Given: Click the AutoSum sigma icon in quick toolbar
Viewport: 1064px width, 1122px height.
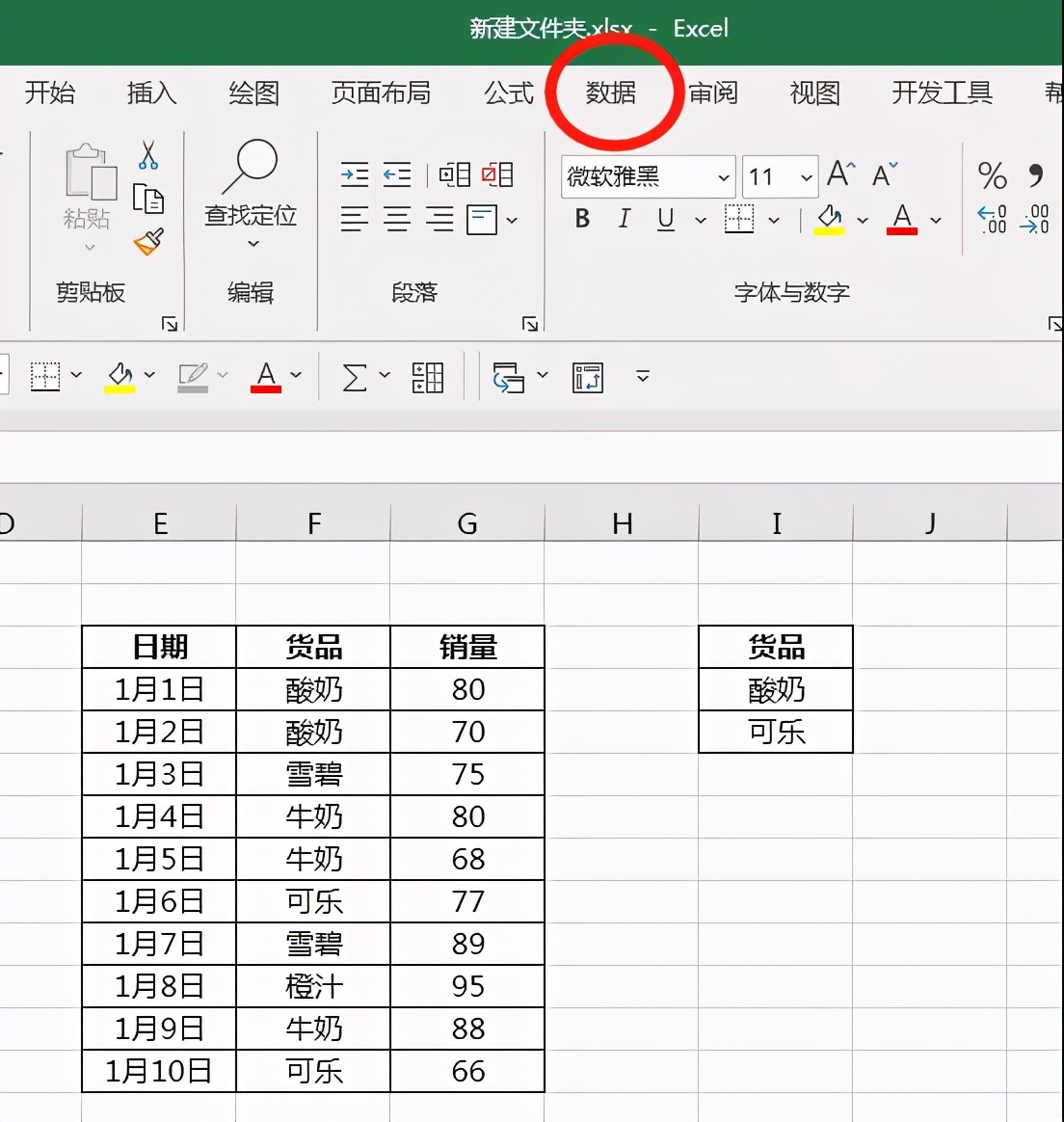Looking at the screenshot, I should pyautogui.click(x=355, y=377).
